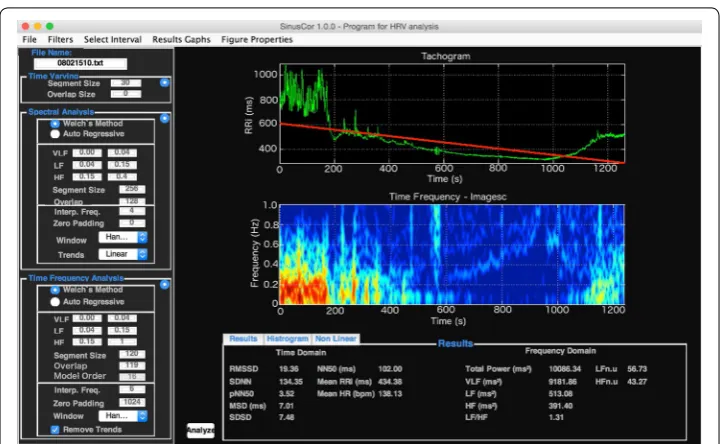Viewport: 721px width, 444px height.
Task: Open the Window dropdown in Time Frequency Analysis
Action: [123, 416]
